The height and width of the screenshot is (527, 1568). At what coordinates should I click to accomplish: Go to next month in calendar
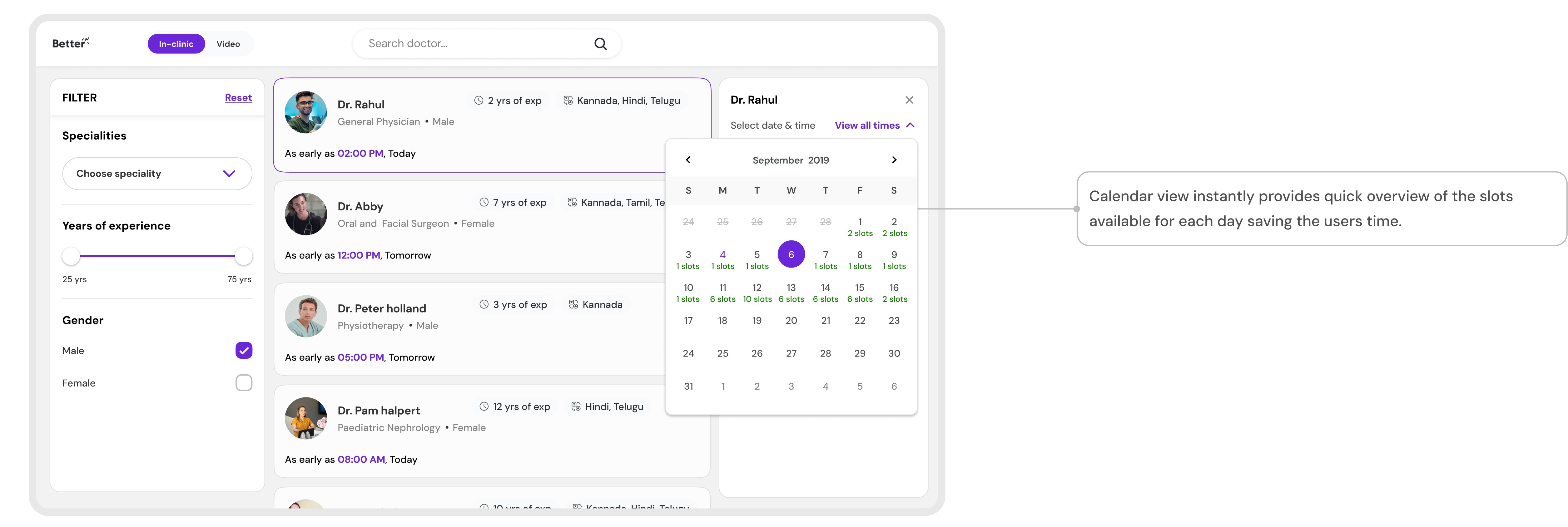pyautogui.click(x=894, y=160)
